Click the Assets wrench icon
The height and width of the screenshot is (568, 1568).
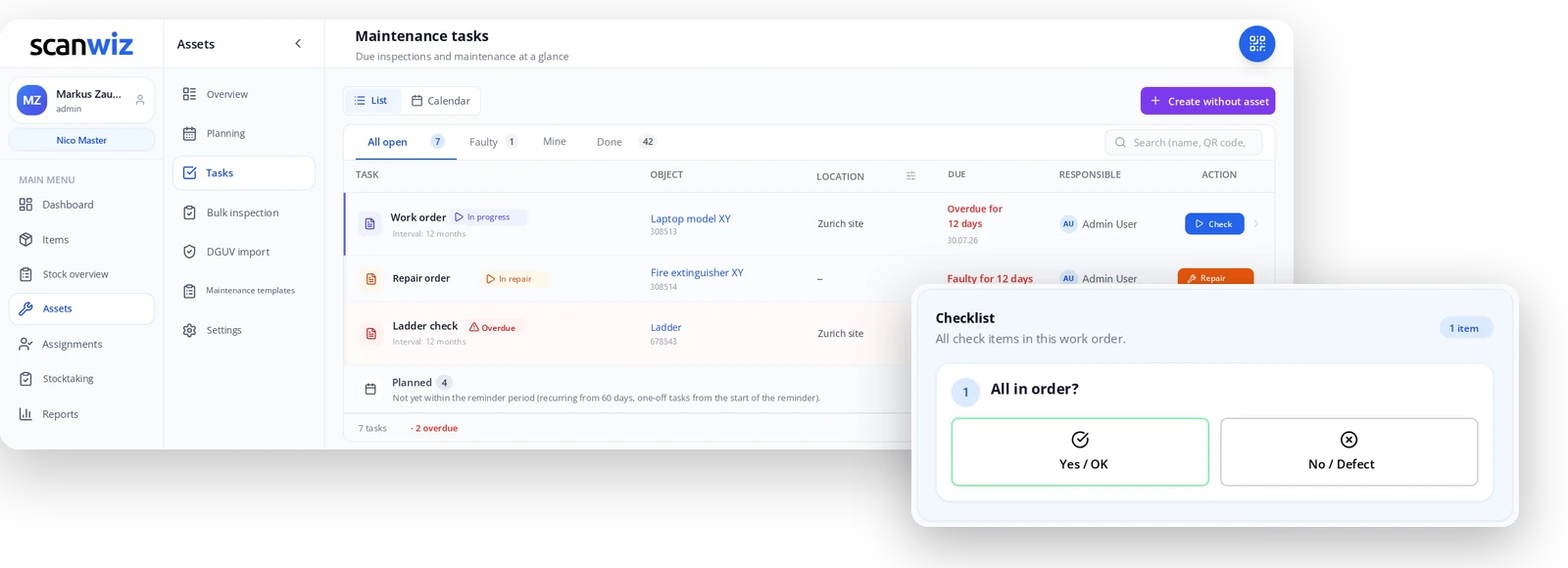[25, 308]
